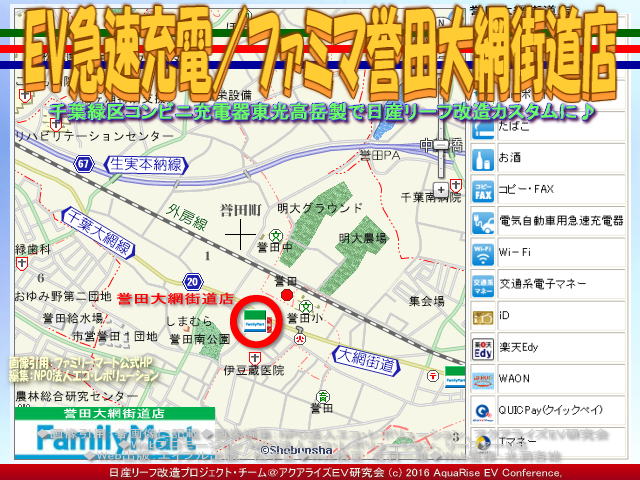Click the red 誉田 station marker

coord(287,295)
